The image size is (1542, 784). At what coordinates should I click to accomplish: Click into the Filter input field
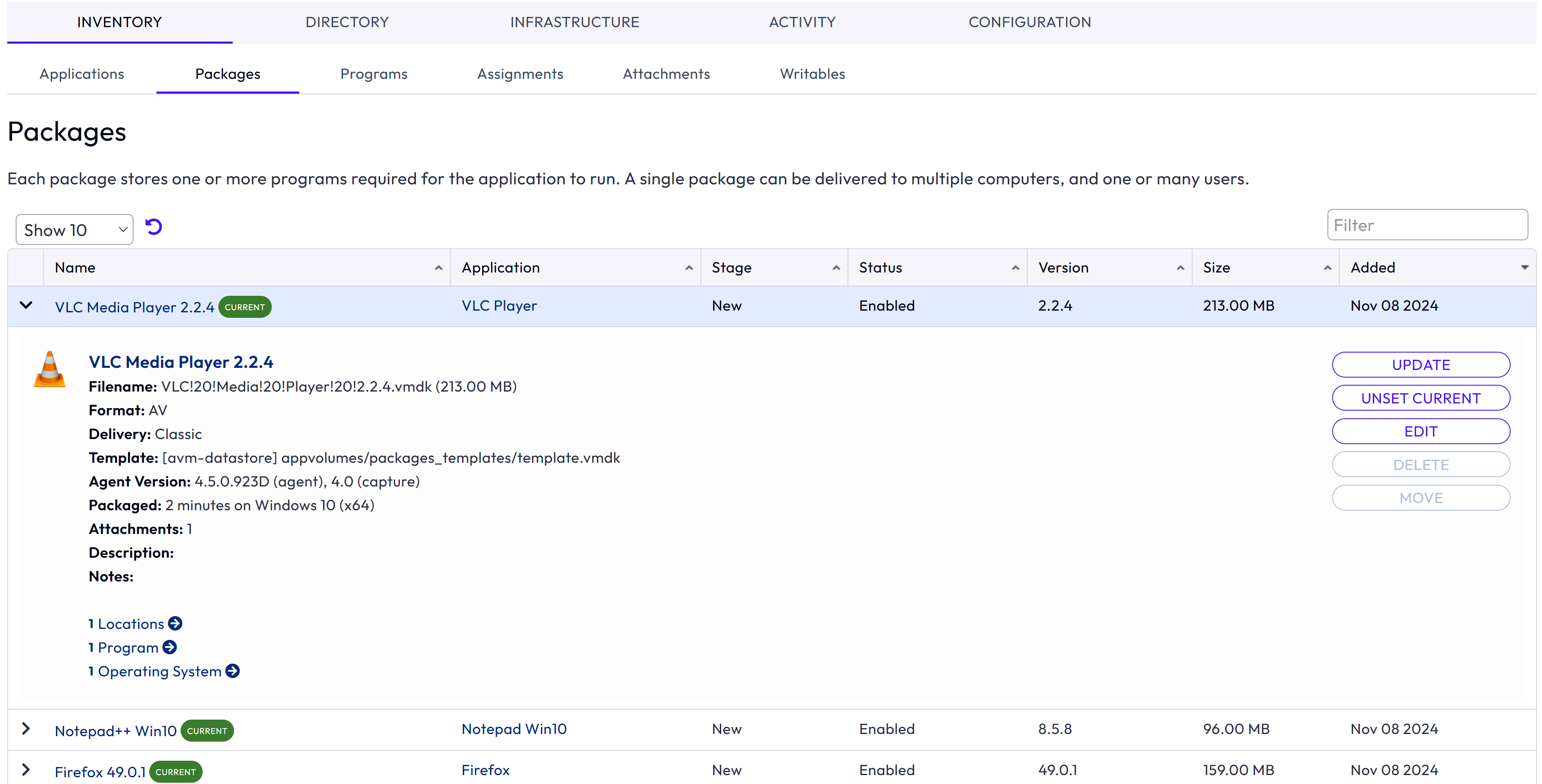point(1427,225)
